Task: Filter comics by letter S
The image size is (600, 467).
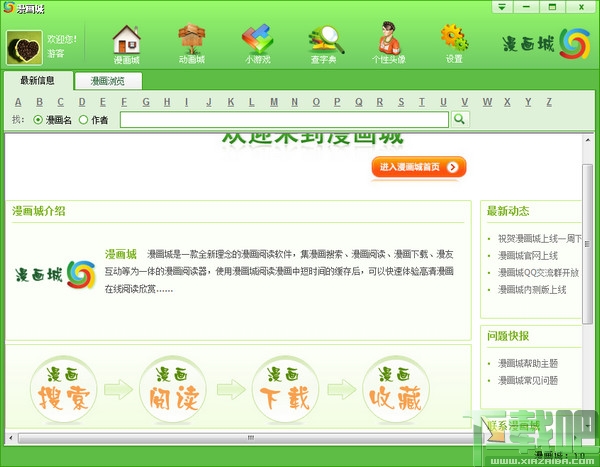Action: [401, 102]
